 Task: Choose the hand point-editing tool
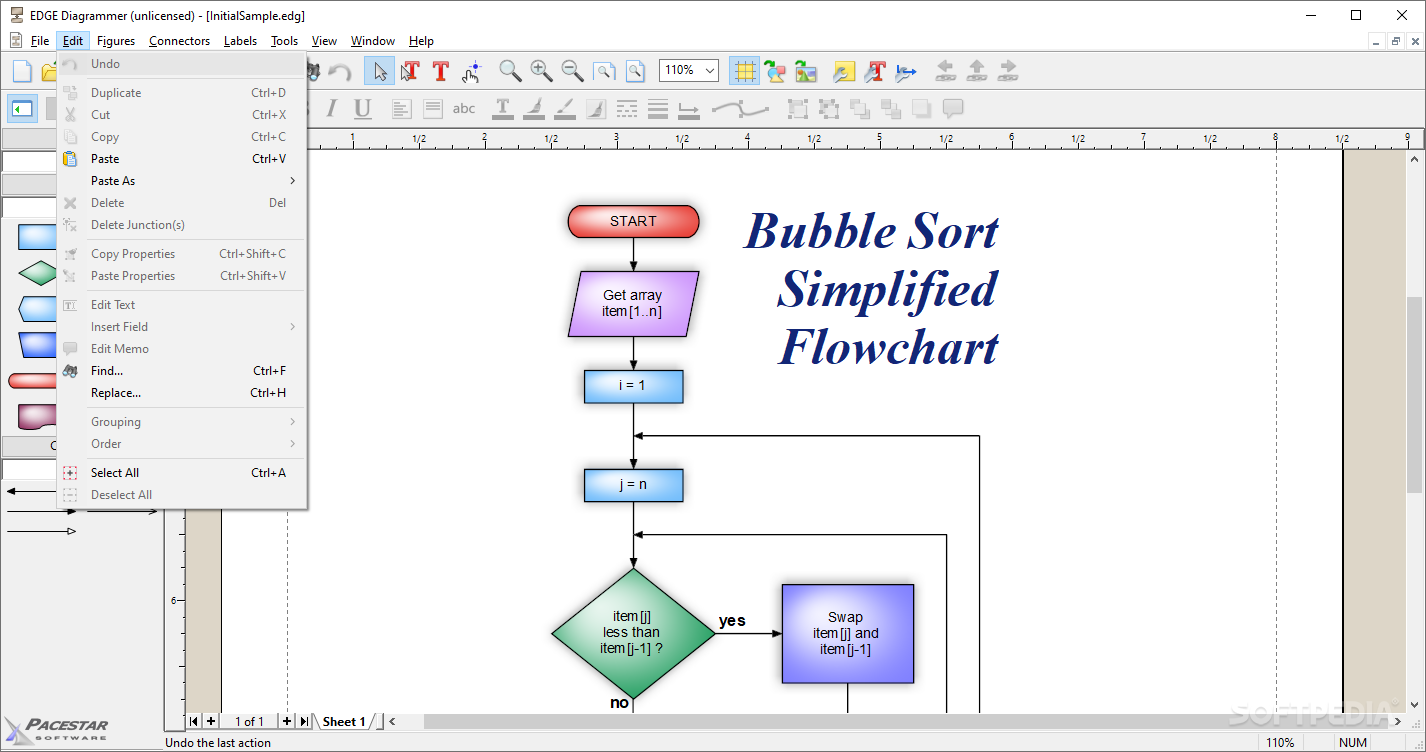tap(472, 71)
